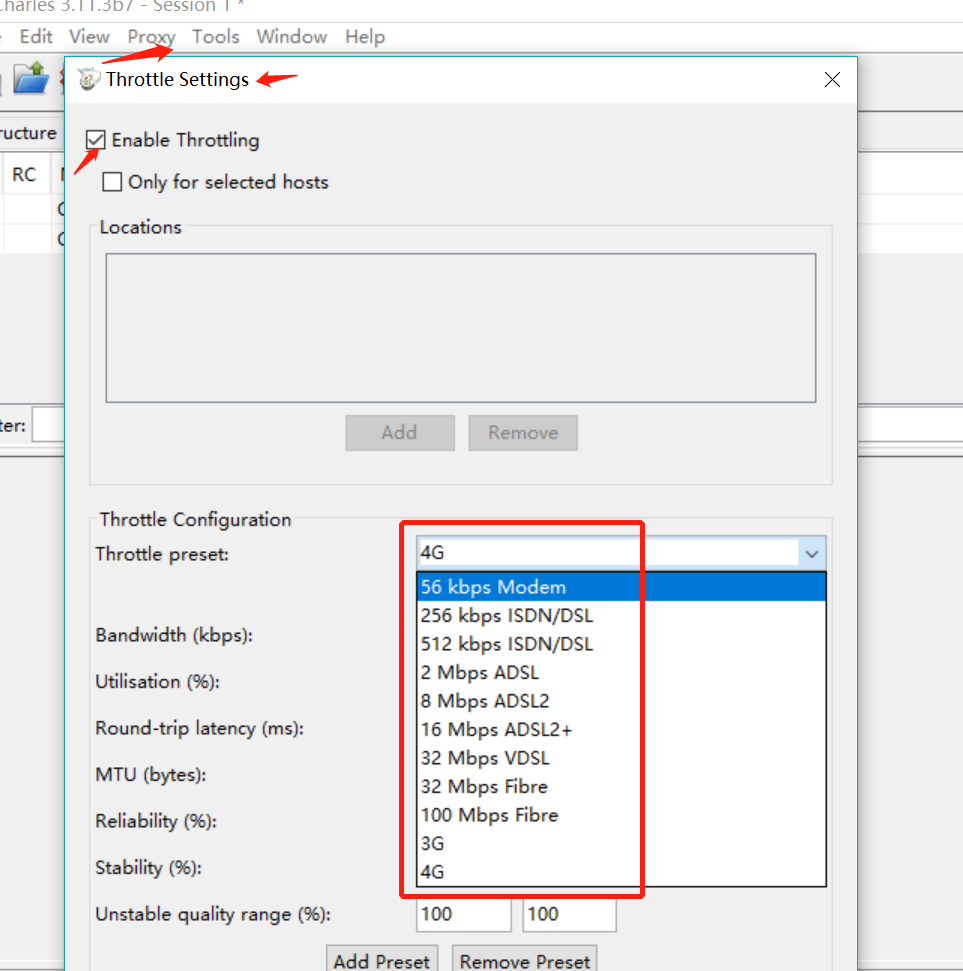This screenshot has height=971, width=963.
Task: Open the Help menu
Action: 365,37
